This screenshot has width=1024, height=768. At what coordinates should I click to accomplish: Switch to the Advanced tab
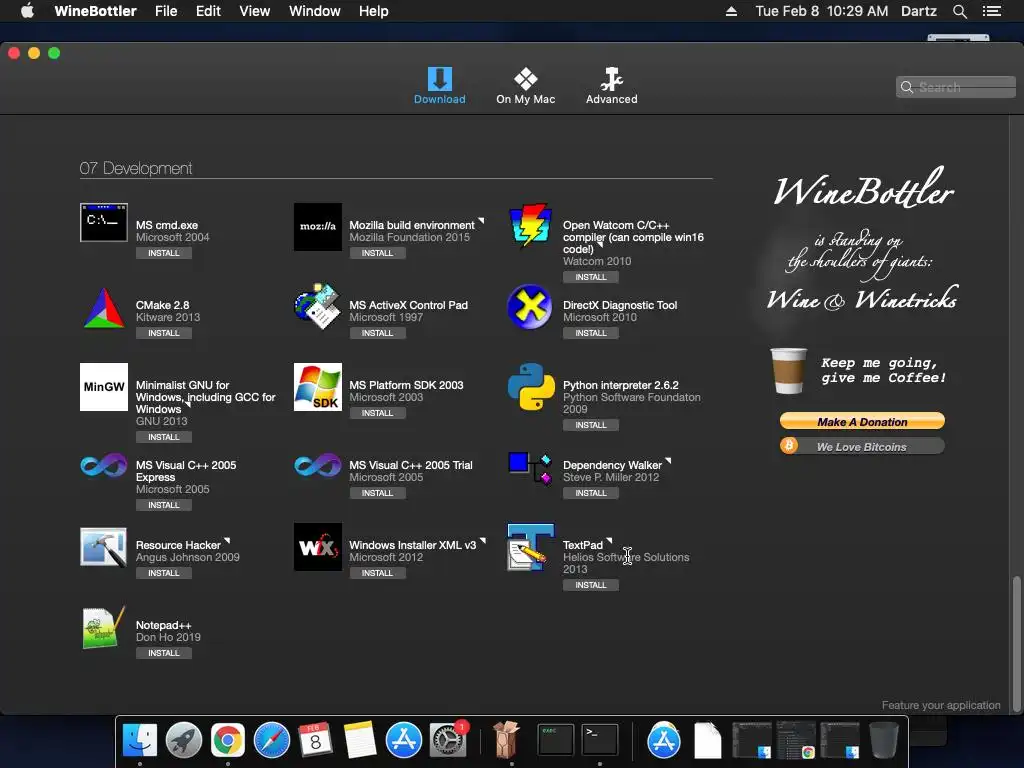[611, 86]
